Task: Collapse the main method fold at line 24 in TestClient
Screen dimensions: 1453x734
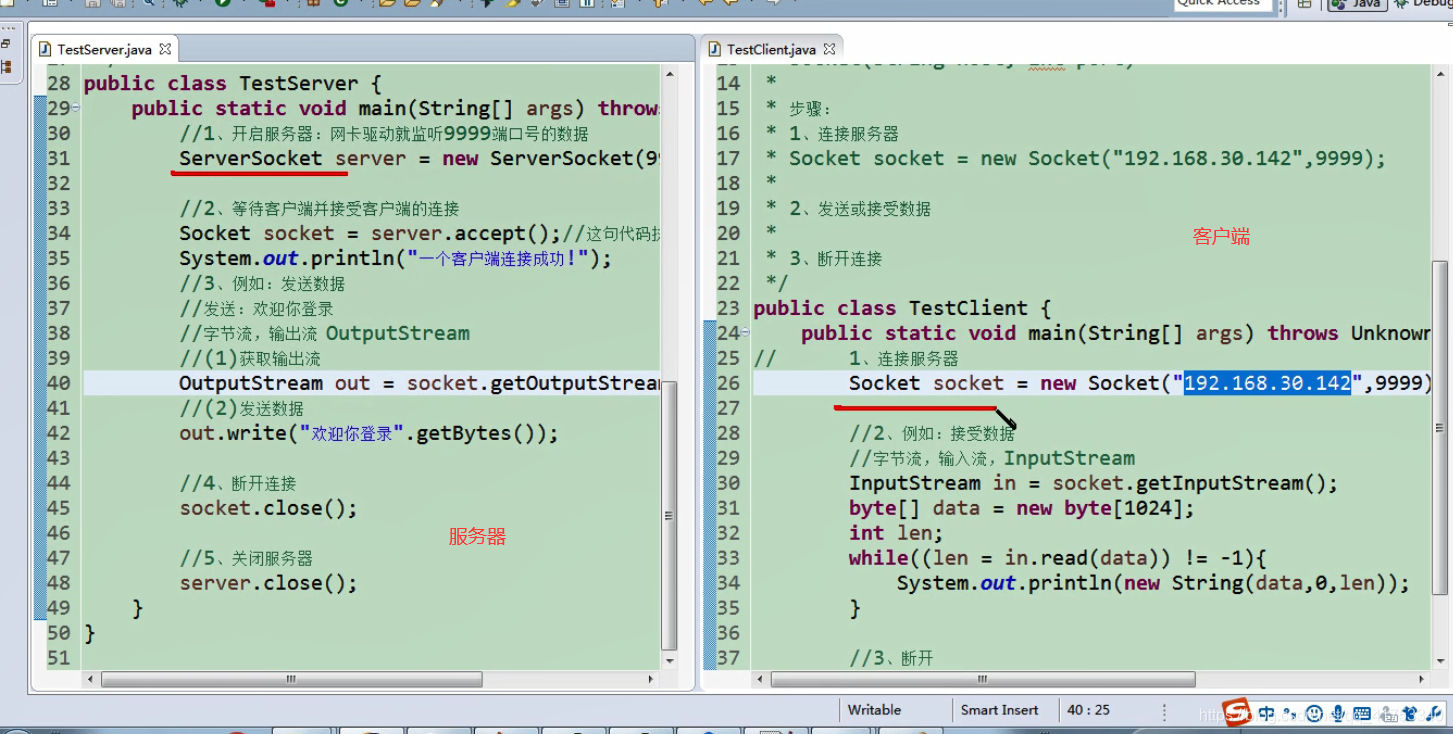Action: click(746, 334)
